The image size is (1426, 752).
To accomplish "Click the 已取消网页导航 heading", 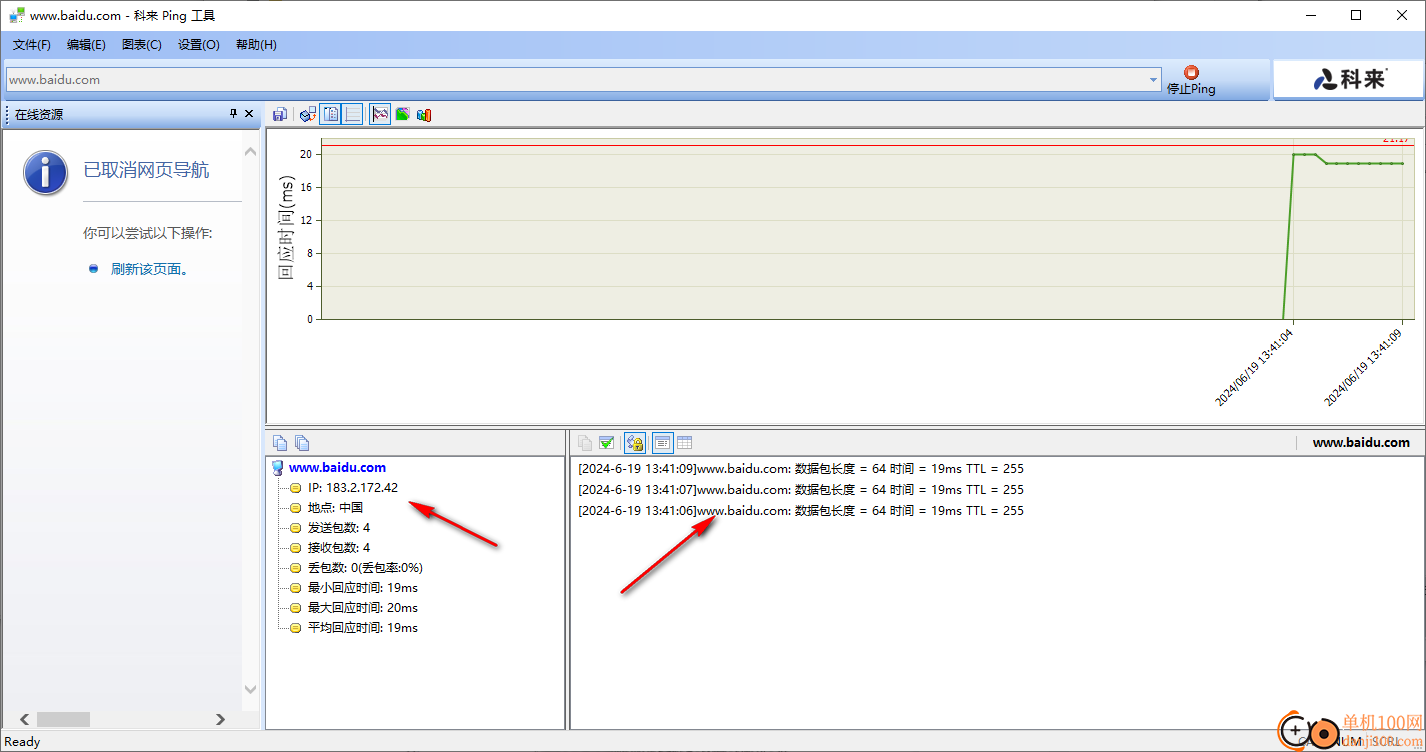I will pyautogui.click(x=146, y=170).
